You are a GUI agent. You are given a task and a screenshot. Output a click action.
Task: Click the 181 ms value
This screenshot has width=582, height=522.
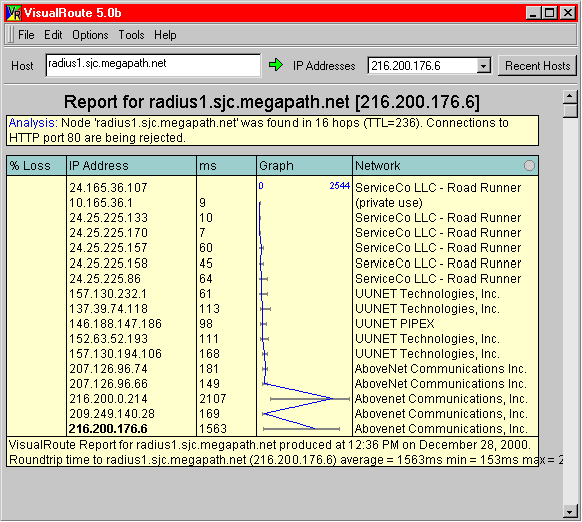(x=209, y=369)
